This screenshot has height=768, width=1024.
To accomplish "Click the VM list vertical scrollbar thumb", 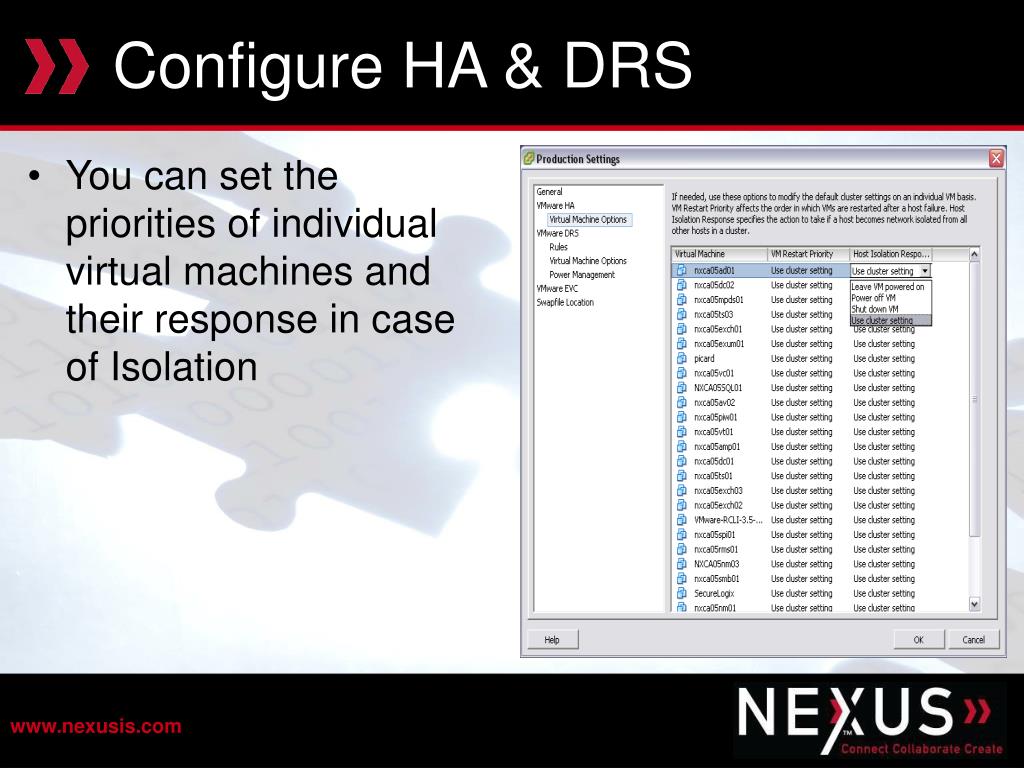I will [974, 398].
